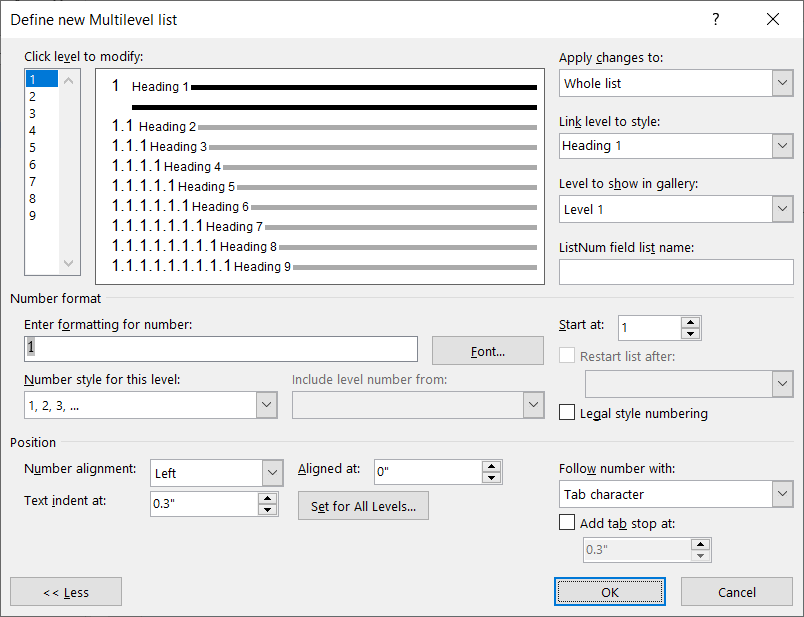
Task: Click the Help question mark icon
Action: (x=716, y=19)
